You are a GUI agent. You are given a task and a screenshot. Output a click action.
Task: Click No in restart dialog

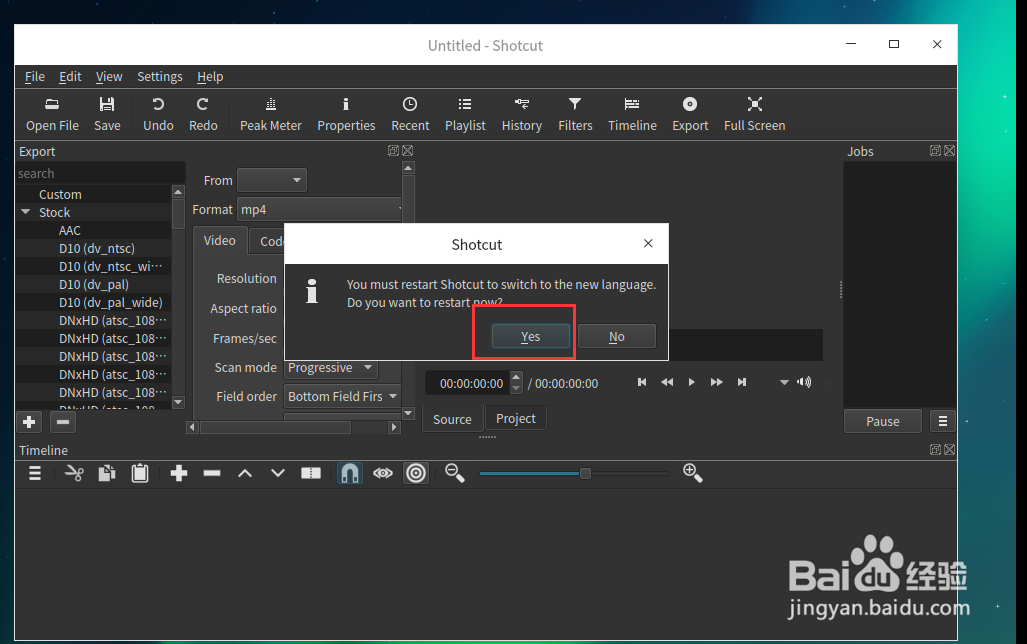point(616,336)
